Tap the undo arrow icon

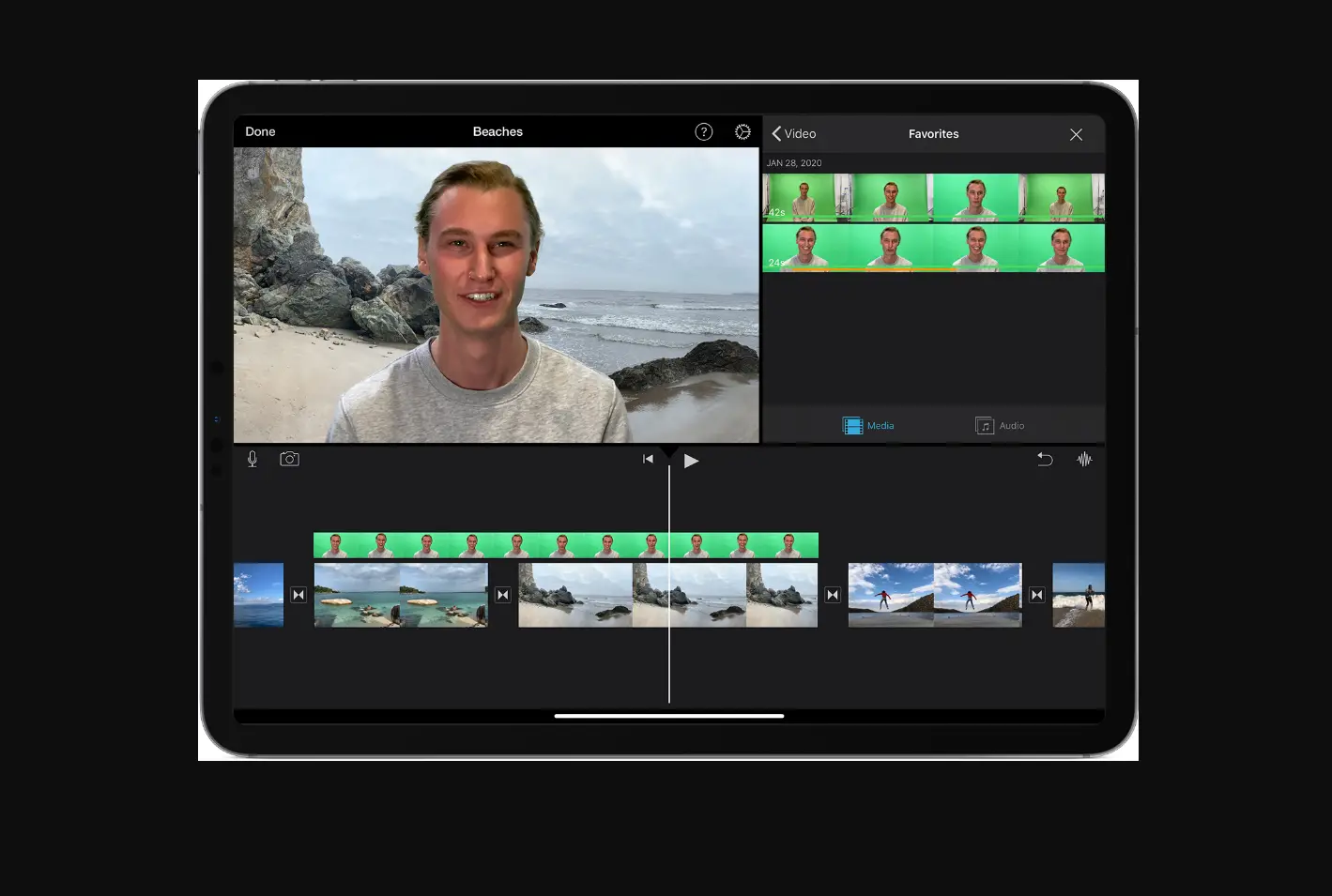1045,459
